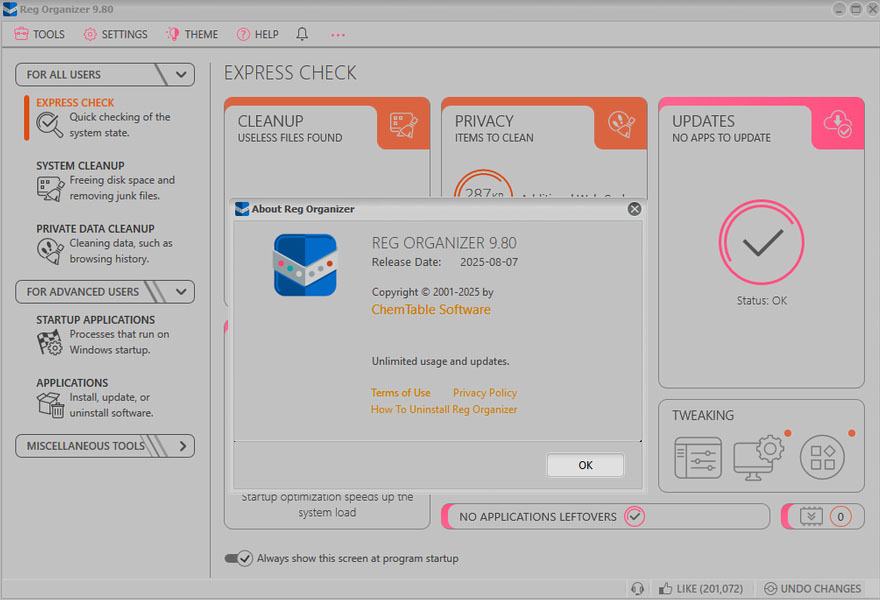
Task: Open the three-dots overflow menu
Action: [x=338, y=35]
